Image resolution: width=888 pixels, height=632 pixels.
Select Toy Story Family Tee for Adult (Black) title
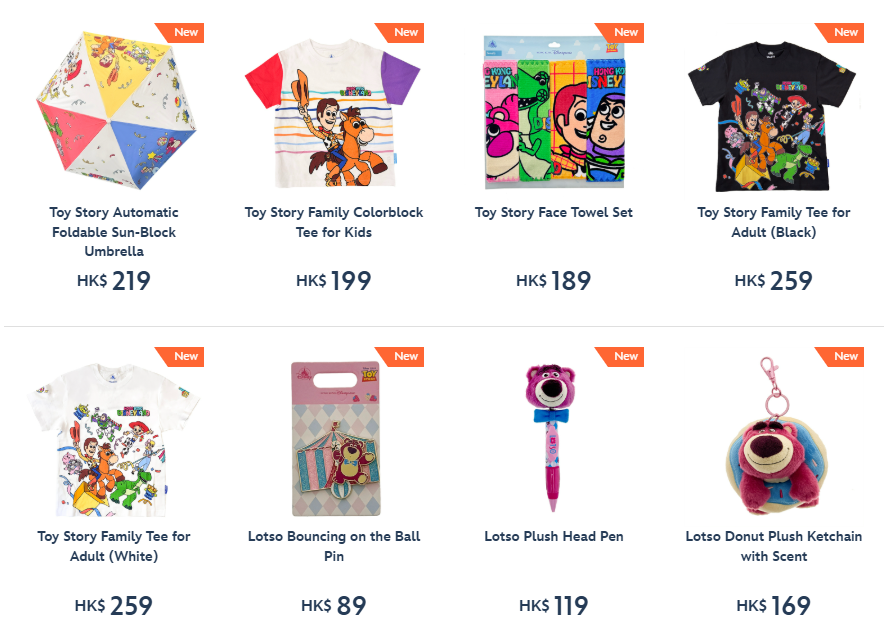click(x=774, y=222)
